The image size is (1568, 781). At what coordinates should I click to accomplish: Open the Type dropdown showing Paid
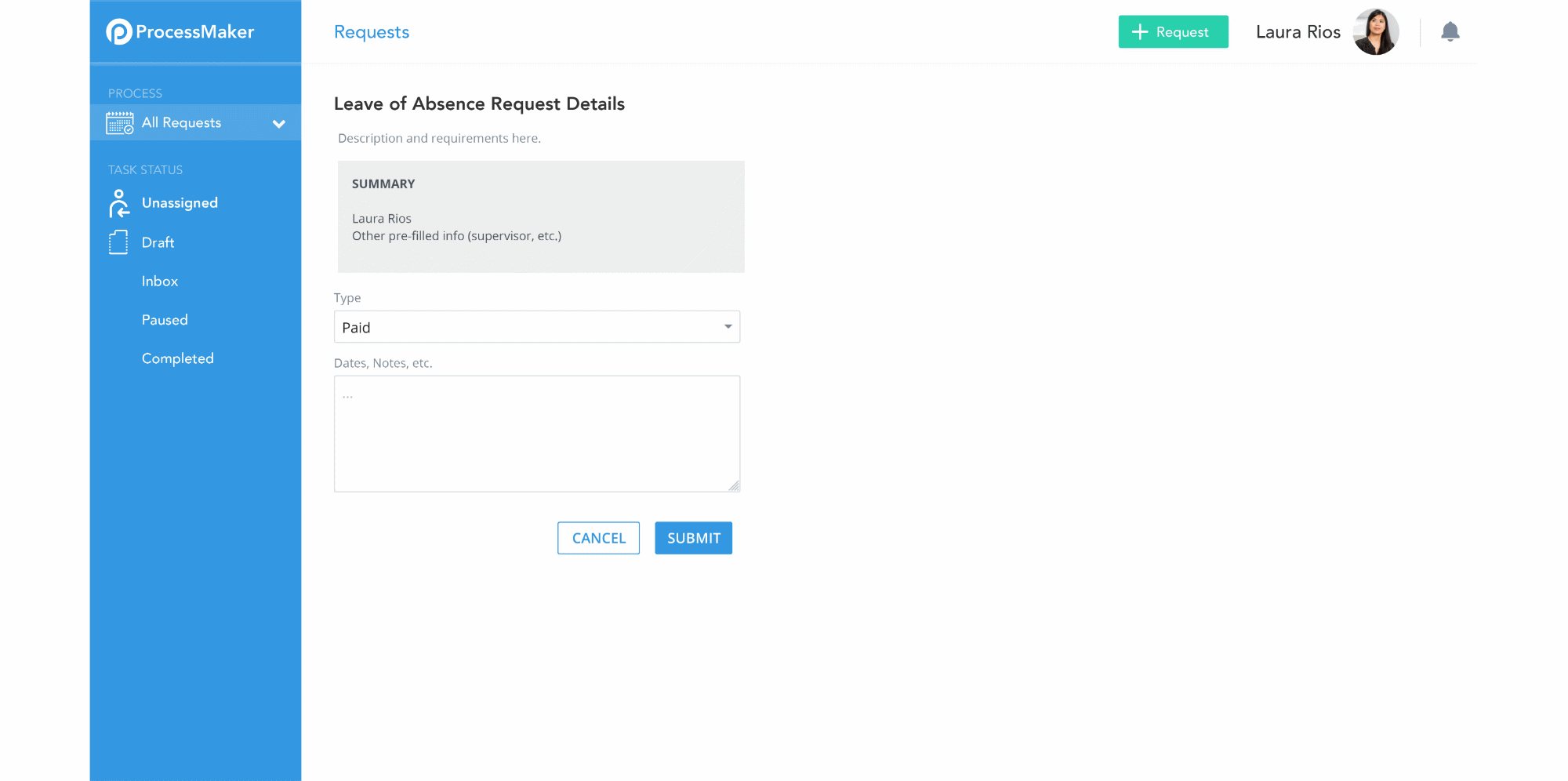(x=536, y=327)
